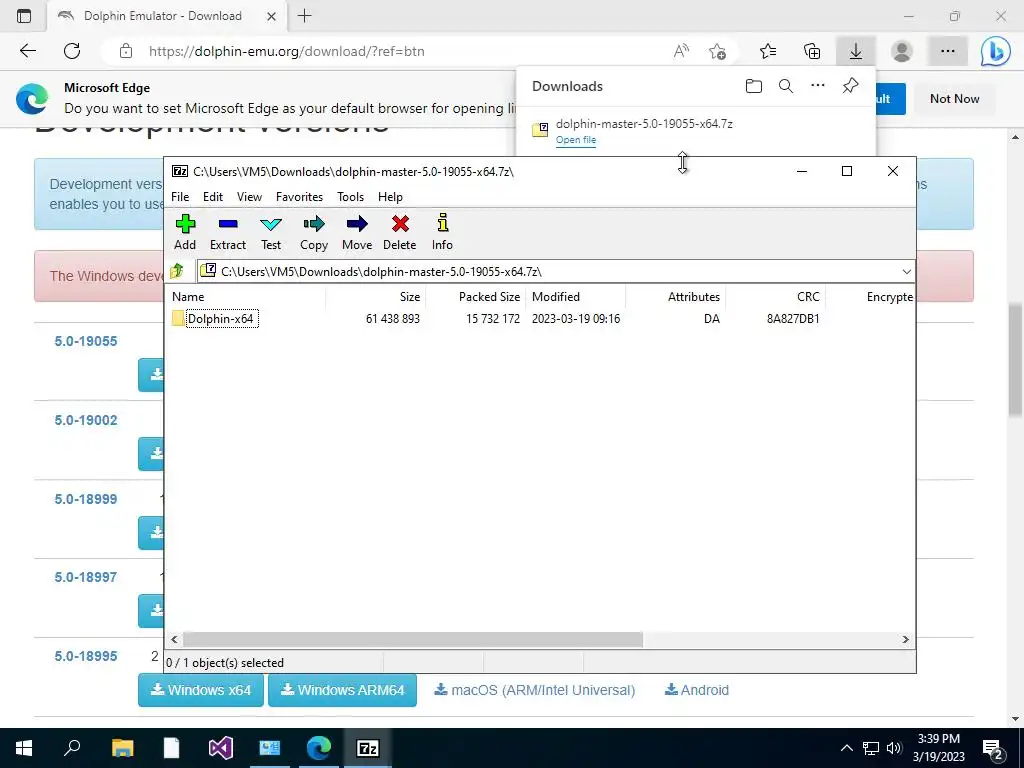
Task: Open a new browser tab
Action: (304, 16)
